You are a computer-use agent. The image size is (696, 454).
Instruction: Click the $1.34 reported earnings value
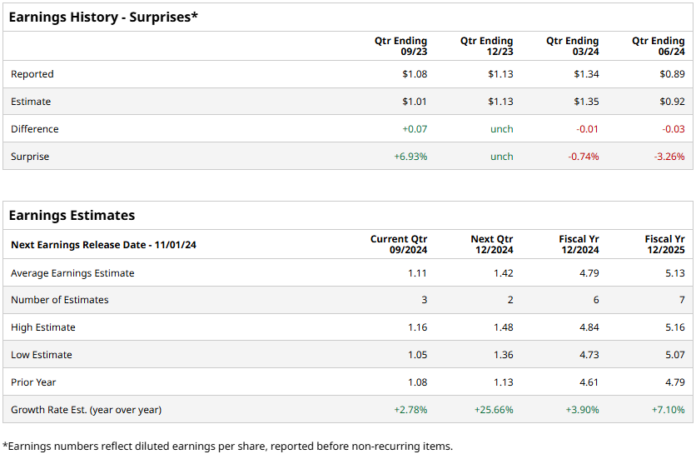click(587, 74)
